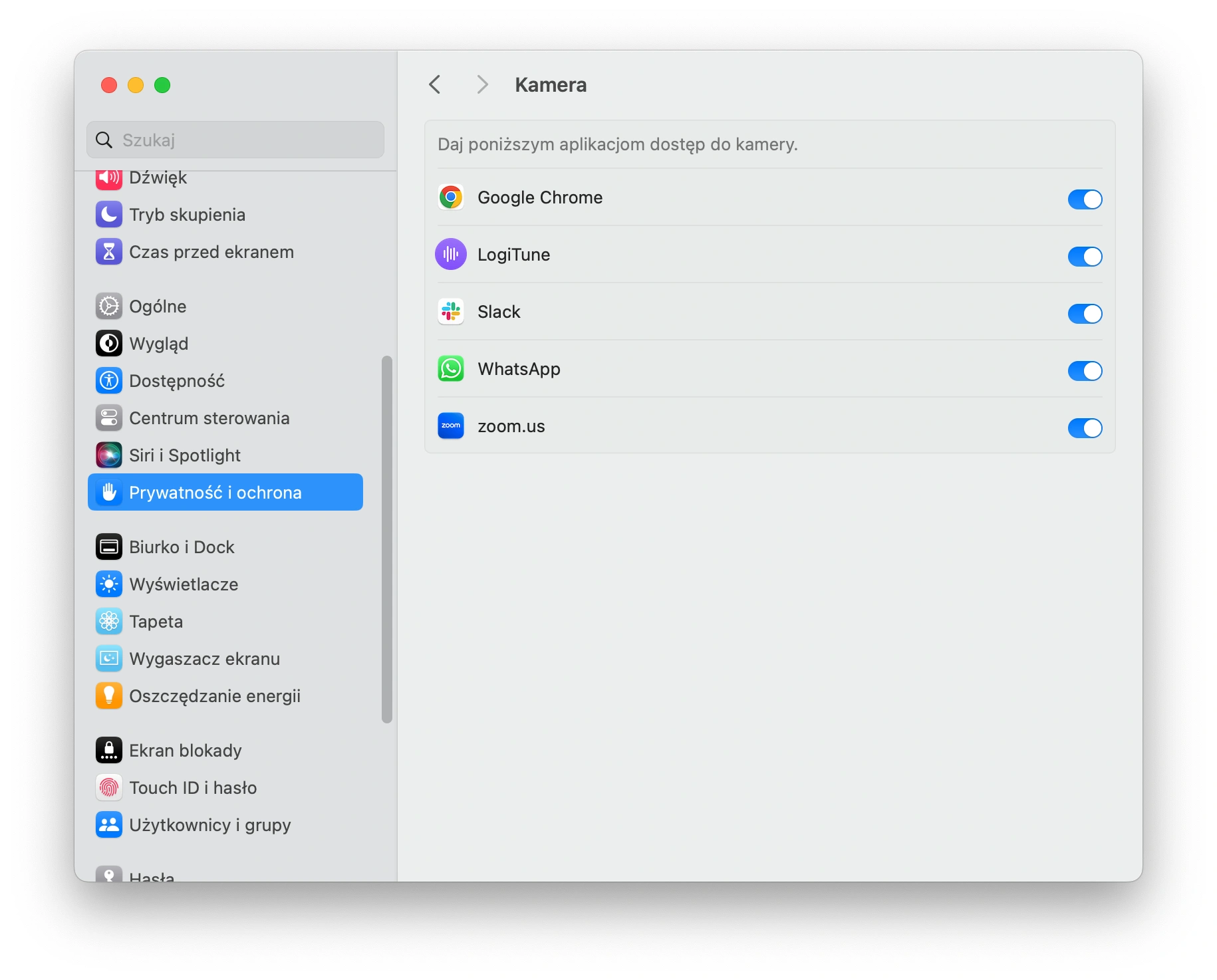1217x980 pixels.
Task: Select Centrum sterowania sidebar item
Action: tap(225, 418)
